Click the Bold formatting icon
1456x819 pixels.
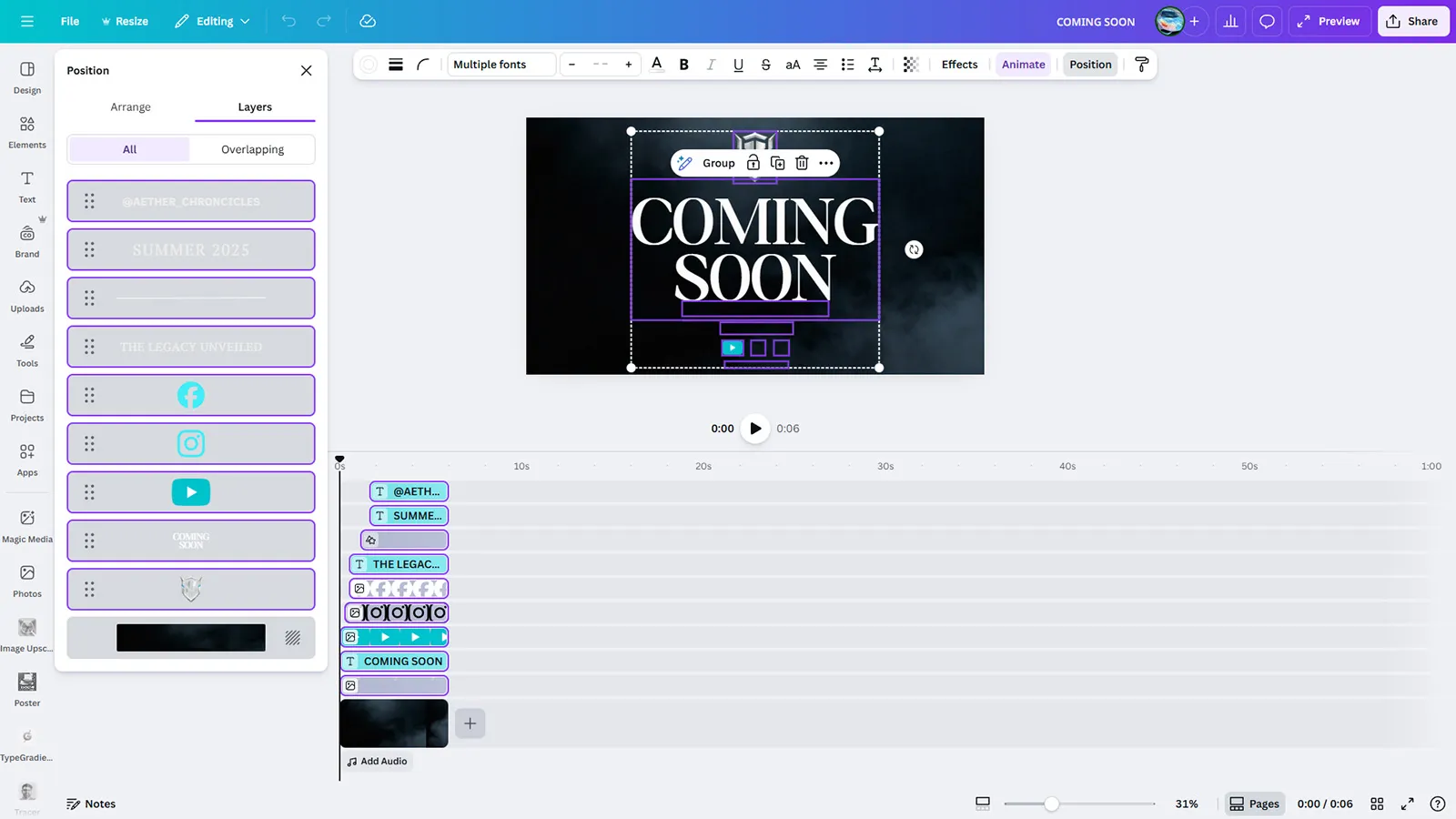(683, 65)
